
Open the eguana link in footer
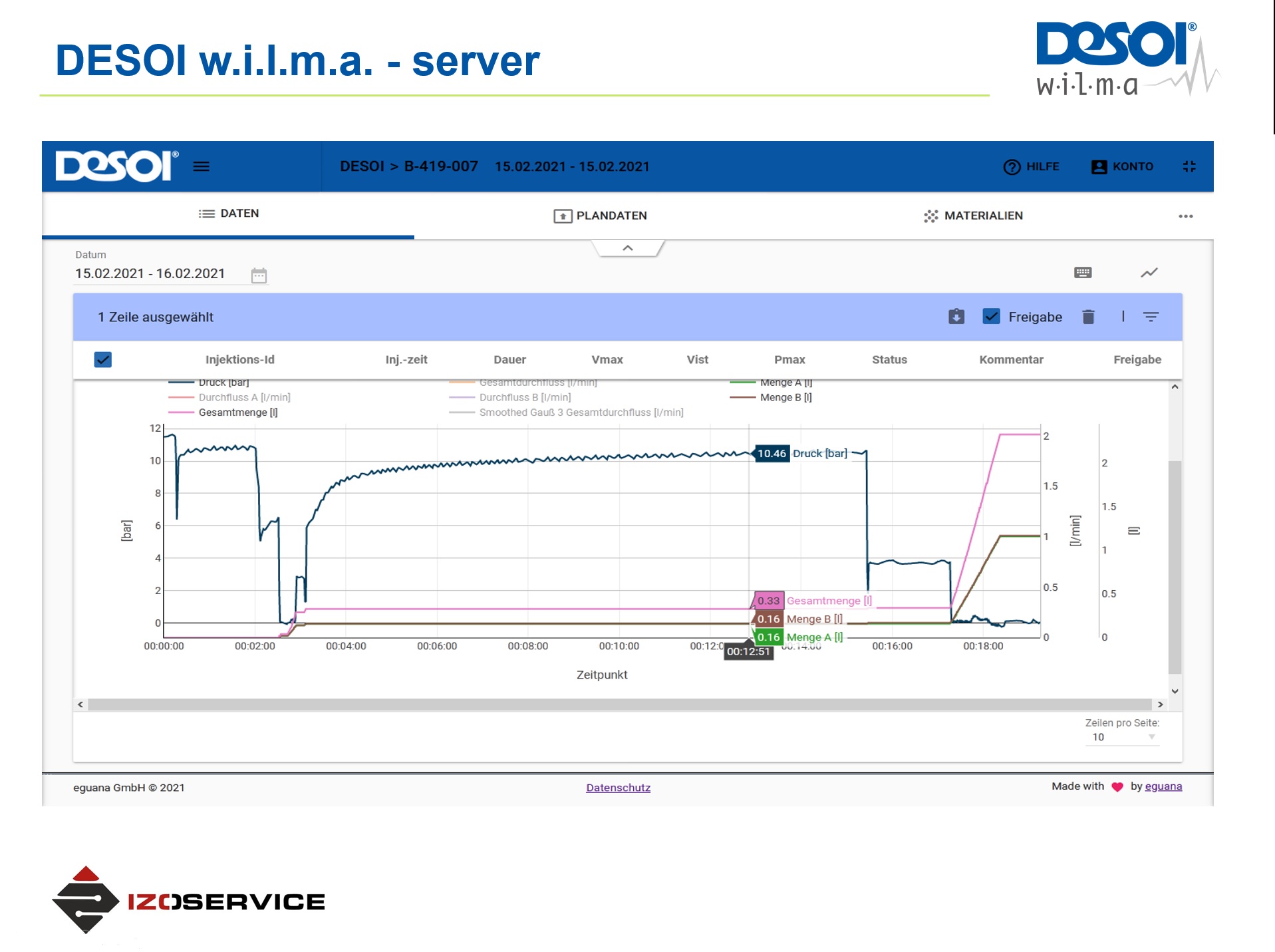[x=1163, y=786]
